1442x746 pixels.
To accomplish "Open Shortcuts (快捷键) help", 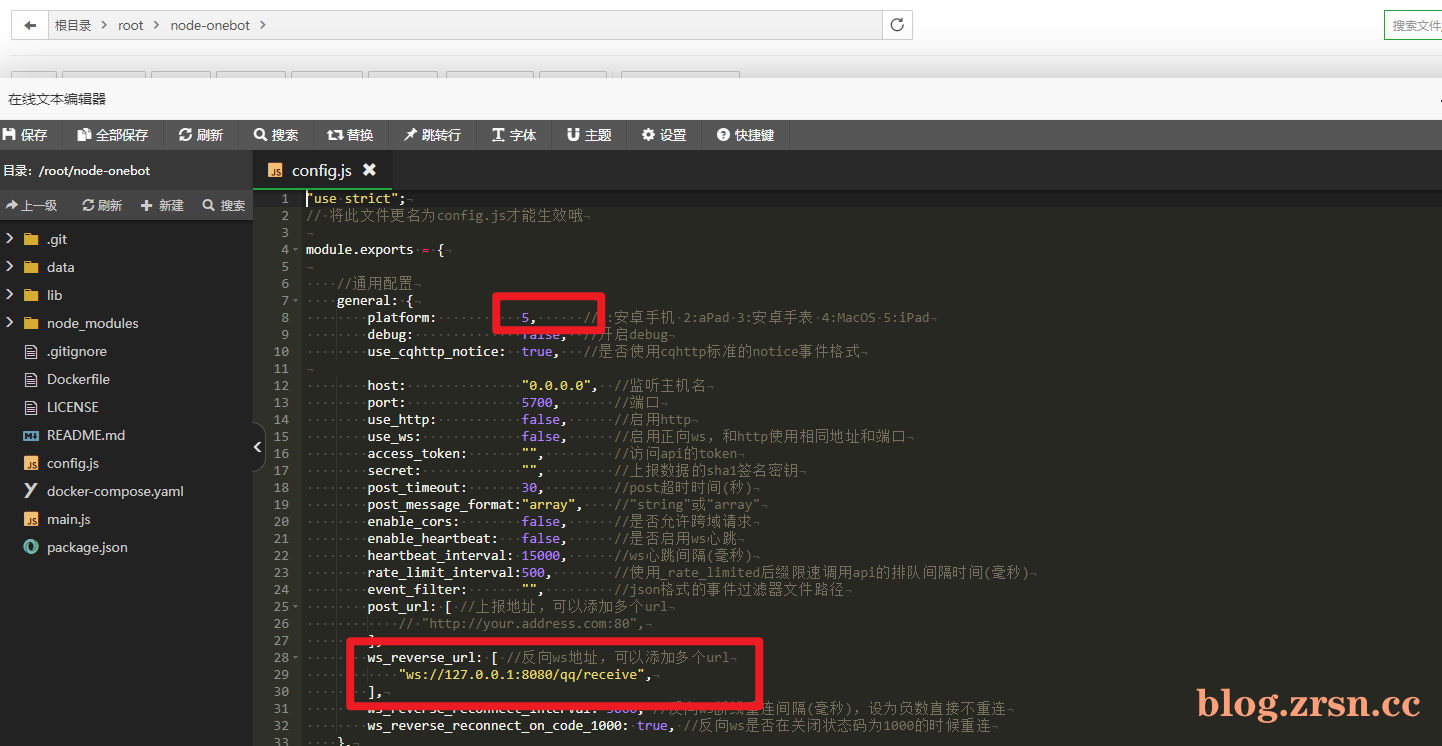I will (x=746, y=135).
